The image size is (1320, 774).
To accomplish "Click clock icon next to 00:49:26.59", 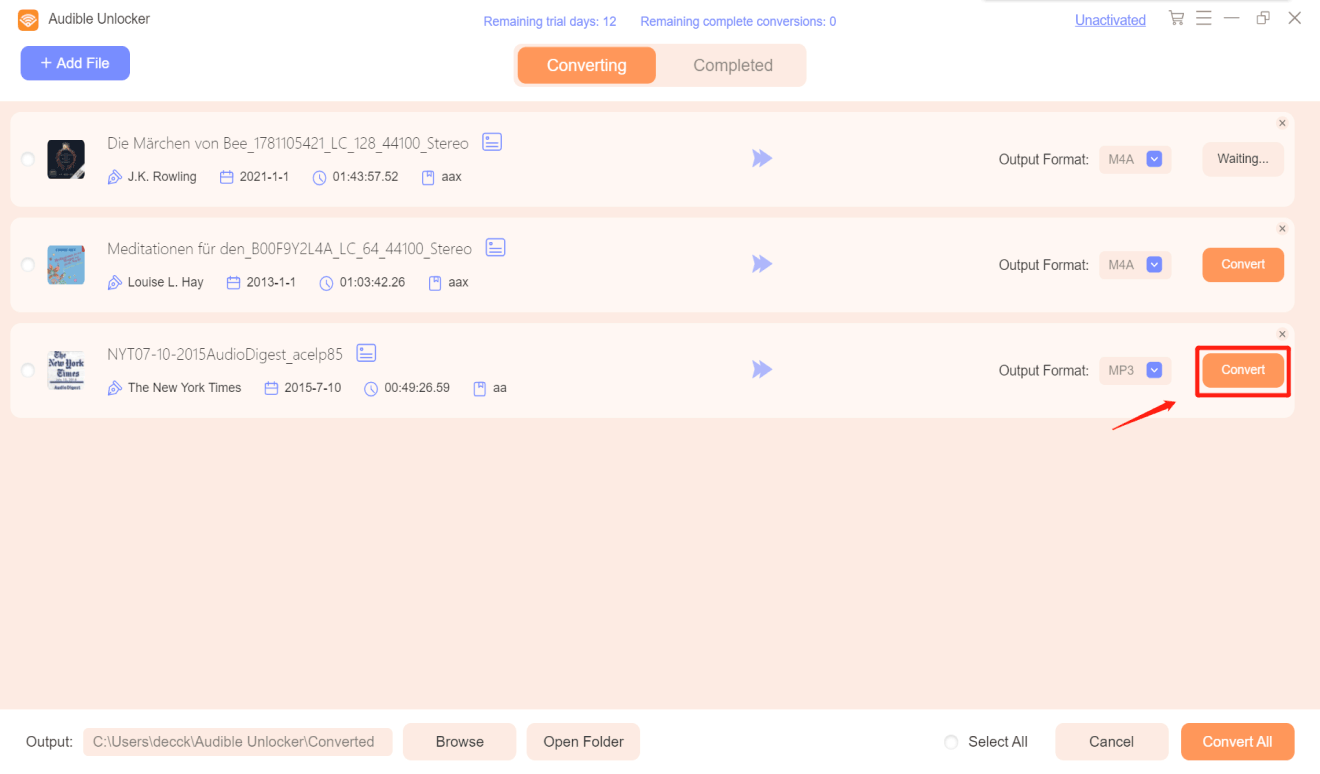I will pos(371,388).
